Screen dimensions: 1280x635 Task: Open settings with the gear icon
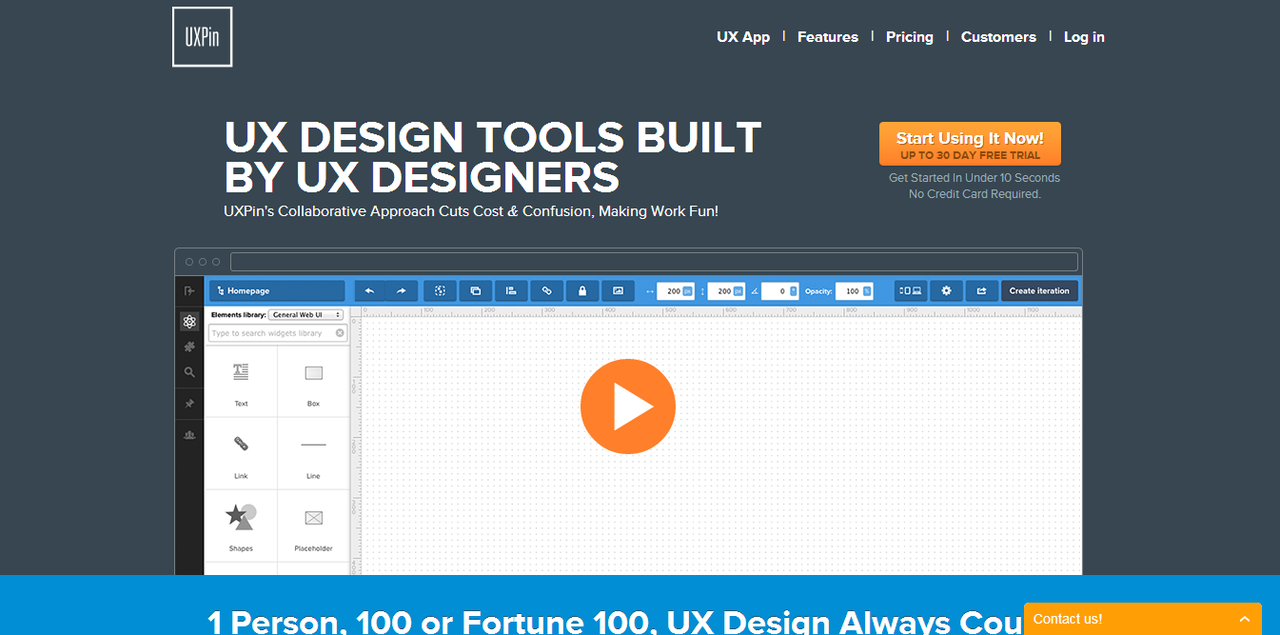(946, 291)
